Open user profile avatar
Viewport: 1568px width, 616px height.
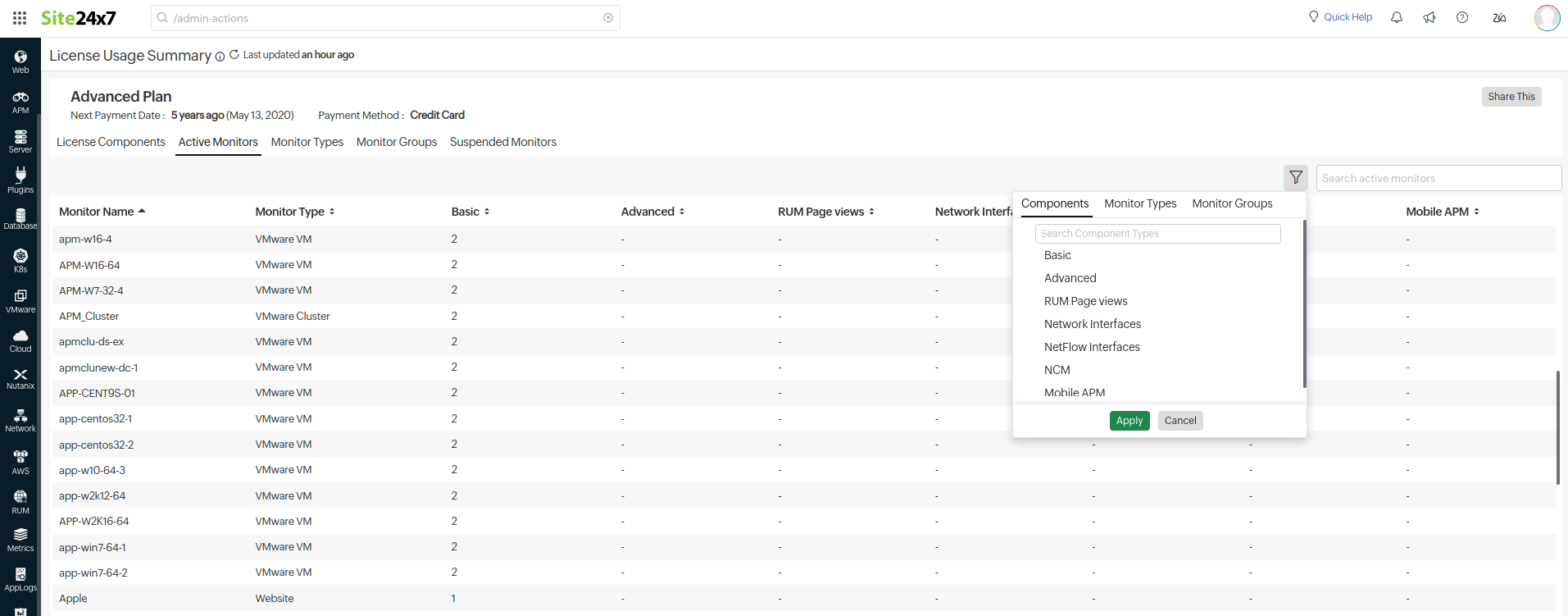click(x=1547, y=17)
